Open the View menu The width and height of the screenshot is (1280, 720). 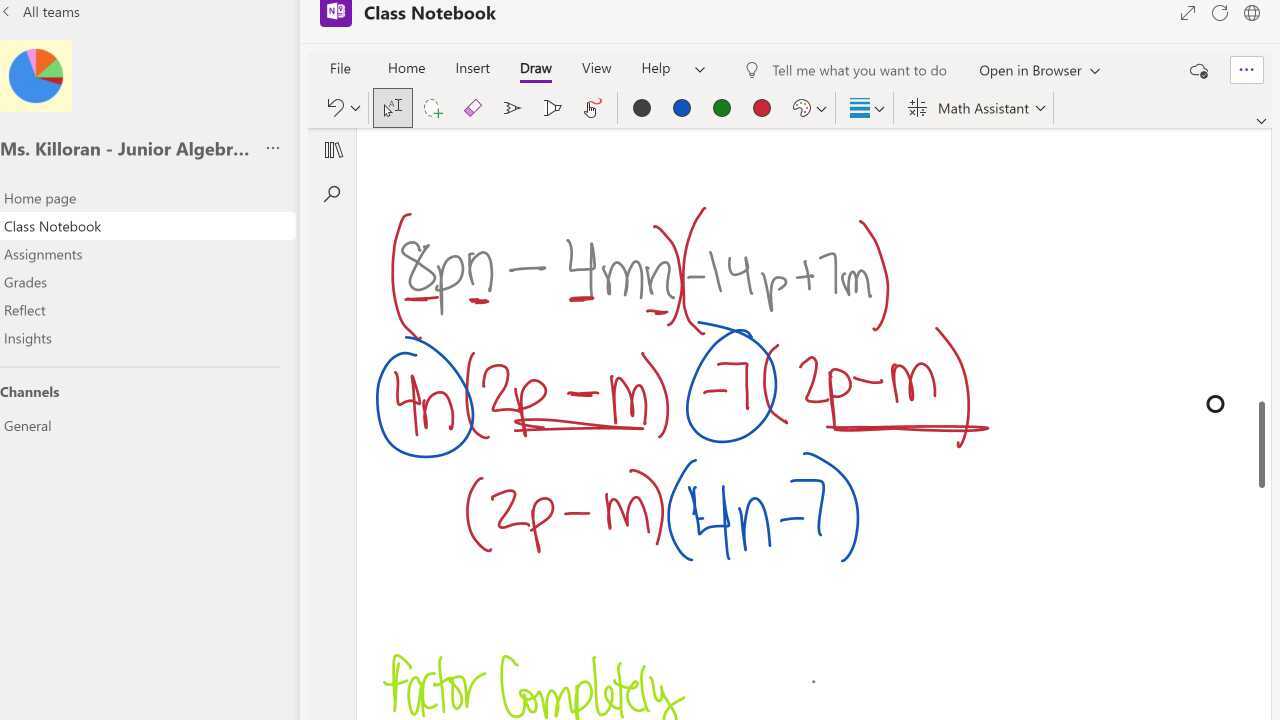[596, 68]
